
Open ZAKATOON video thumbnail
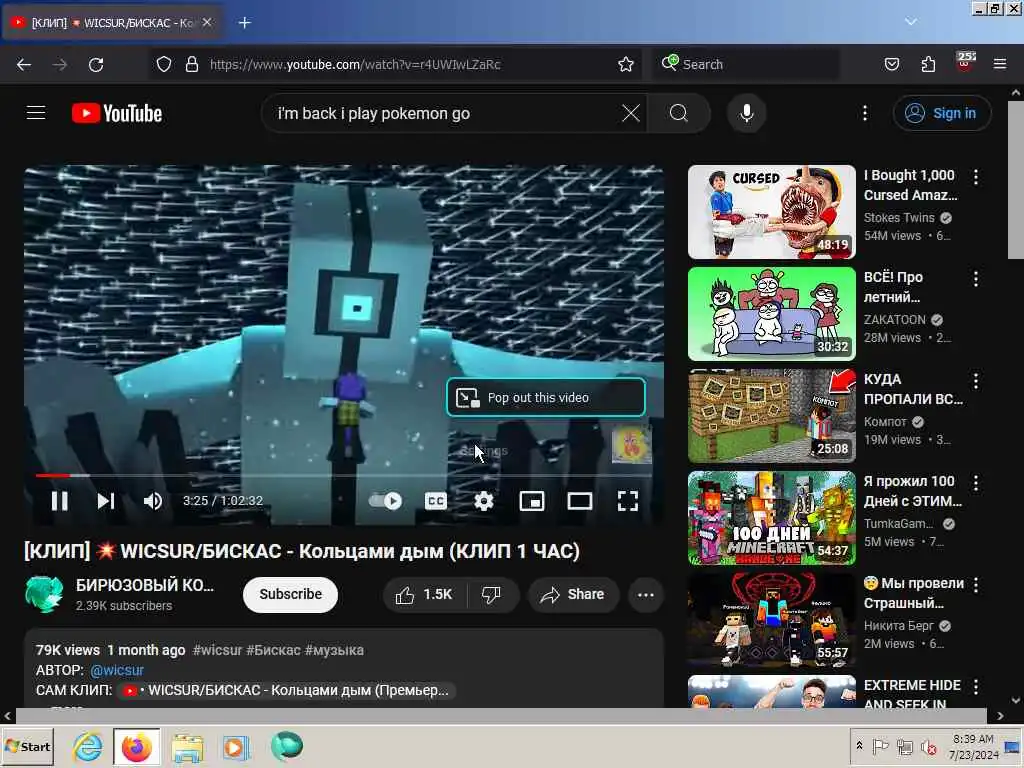pyautogui.click(x=771, y=313)
